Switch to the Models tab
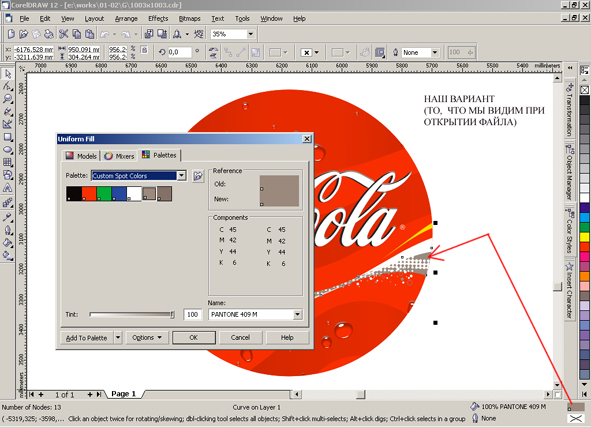Viewport: 591px width, 428px height. (81, 156)
